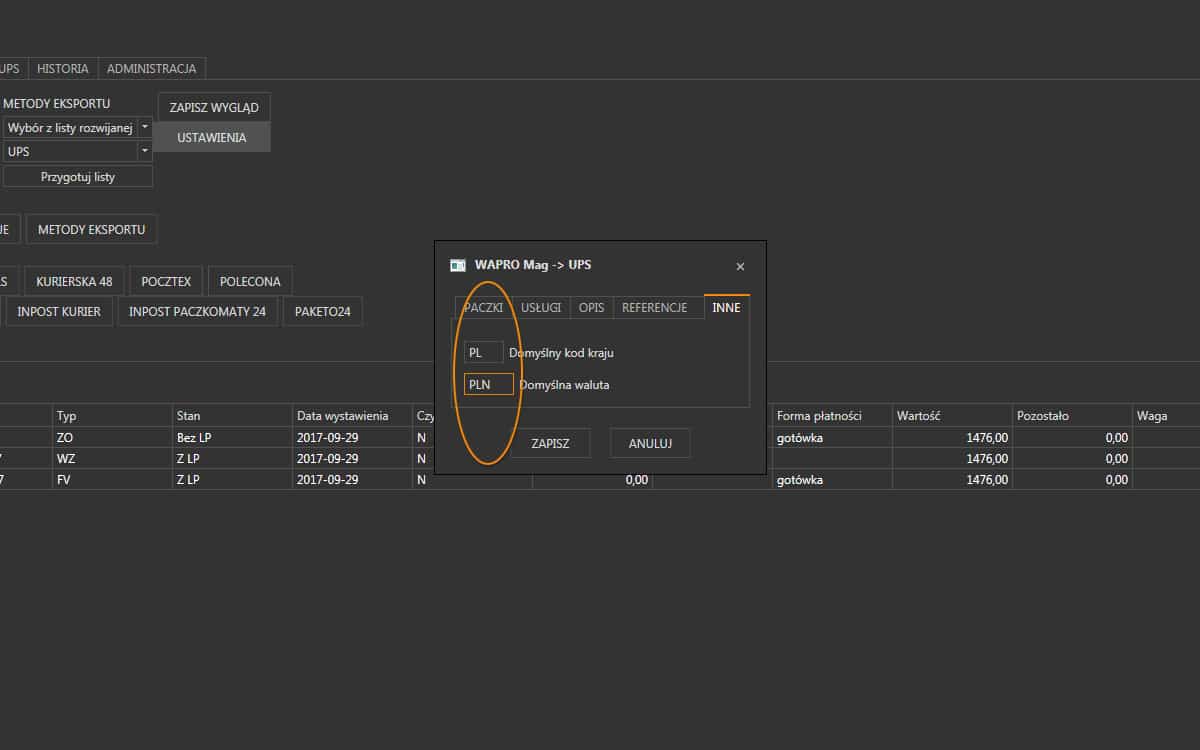Screen dimensions: 1200x750
Task: Select INPOST KURIER button
Action: [x=59, y=311]
